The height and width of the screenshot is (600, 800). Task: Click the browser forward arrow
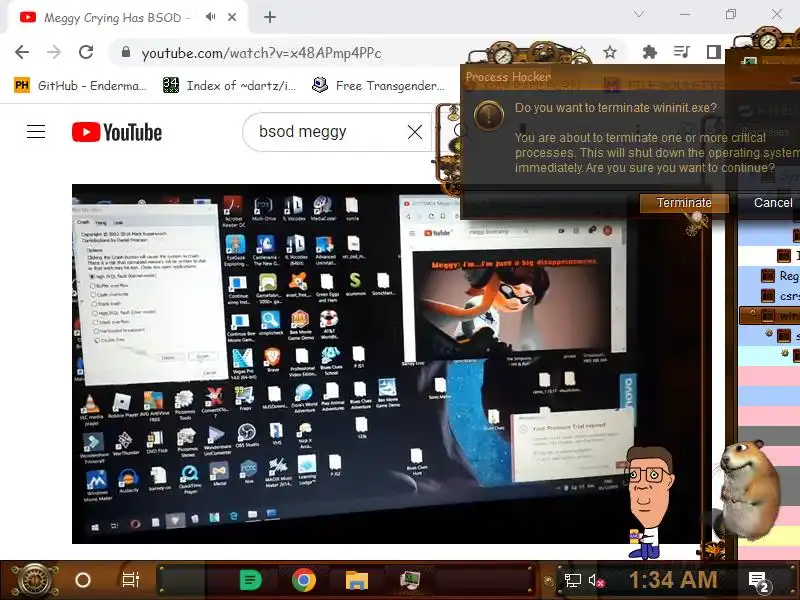(54, 53)
